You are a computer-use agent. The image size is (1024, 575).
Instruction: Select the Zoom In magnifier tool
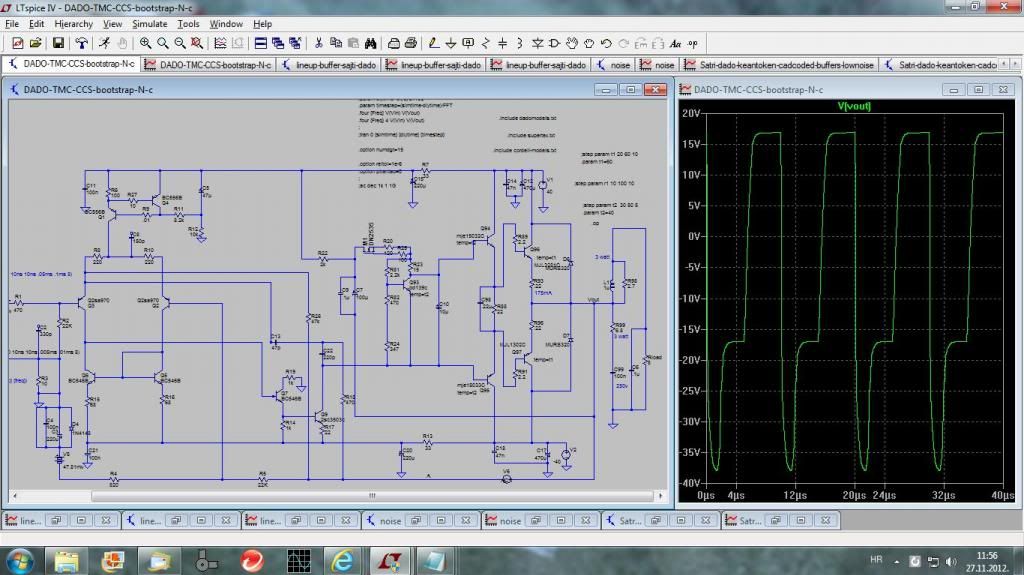145,43
